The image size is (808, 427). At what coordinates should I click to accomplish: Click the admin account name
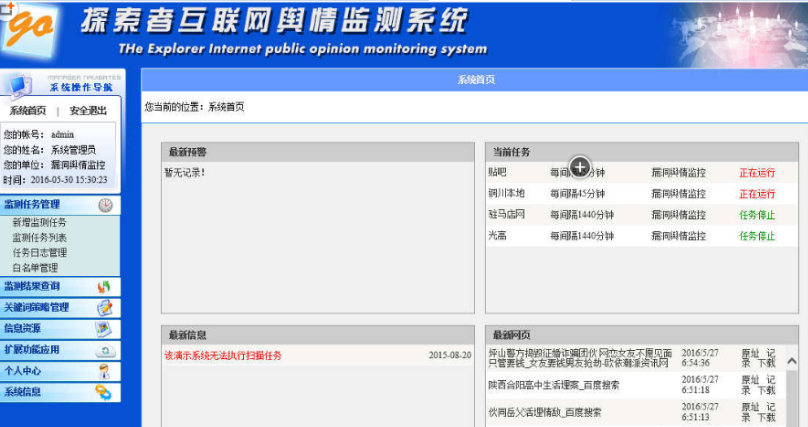coord(62,134)
